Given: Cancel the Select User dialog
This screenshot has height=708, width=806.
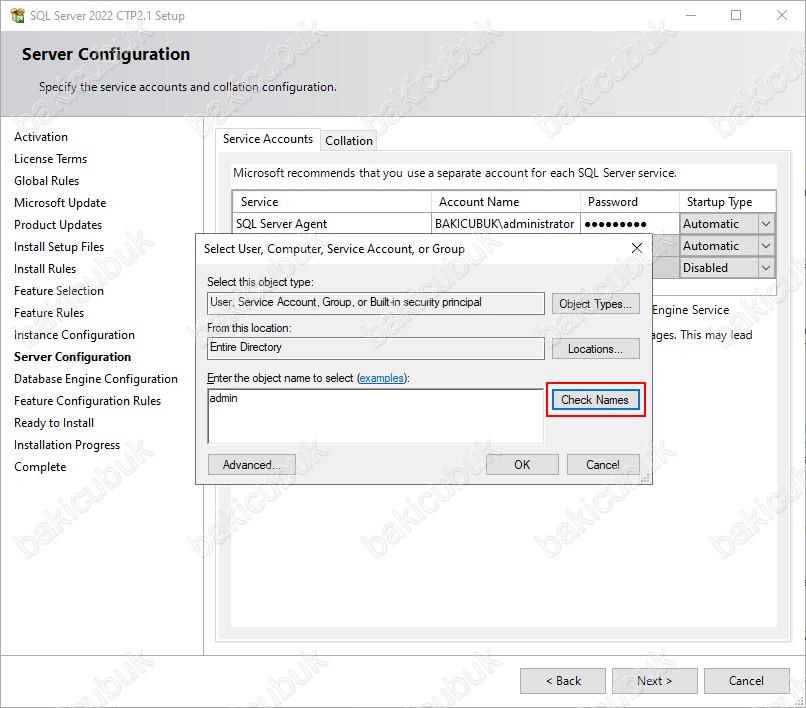Looking at the screenshot, I should click(x=603, y=465).
